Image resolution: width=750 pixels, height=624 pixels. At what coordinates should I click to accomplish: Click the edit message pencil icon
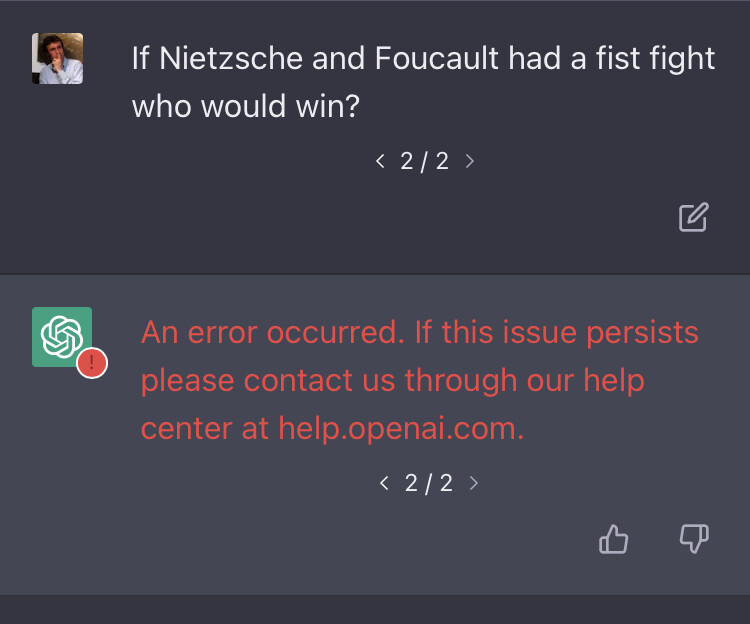coord(694,218)
